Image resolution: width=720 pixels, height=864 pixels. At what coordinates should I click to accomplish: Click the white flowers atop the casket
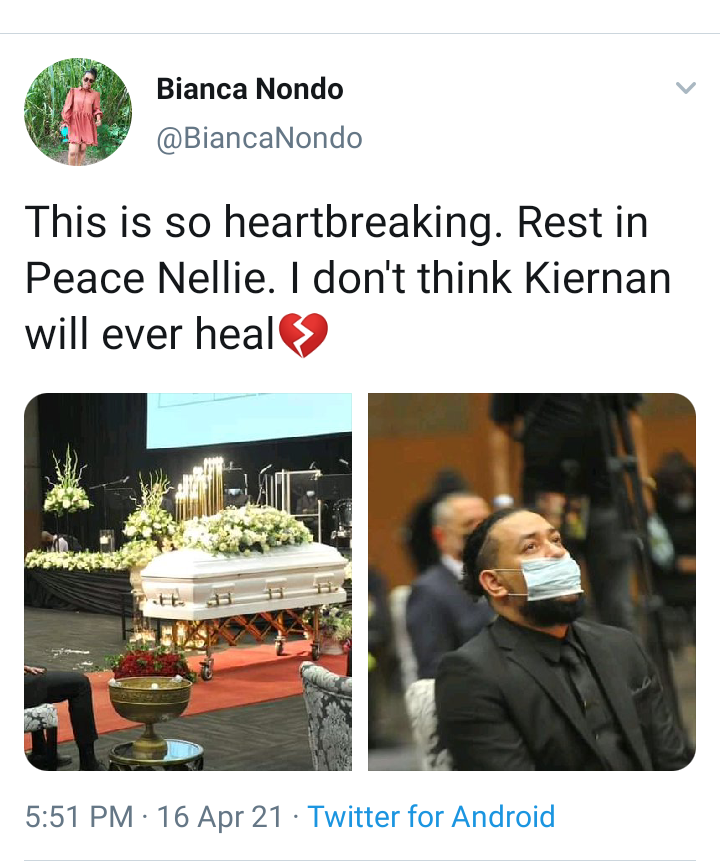[x=246, y=530]
